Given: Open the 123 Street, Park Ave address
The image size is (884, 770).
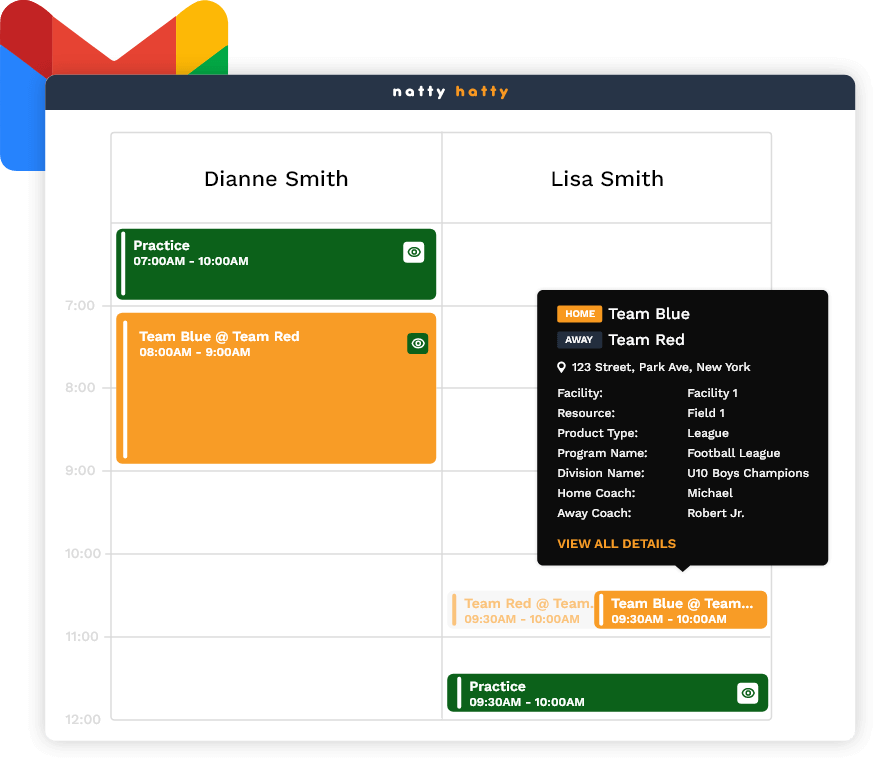Looking at the screenshot, I should click(x=661, y=367).
